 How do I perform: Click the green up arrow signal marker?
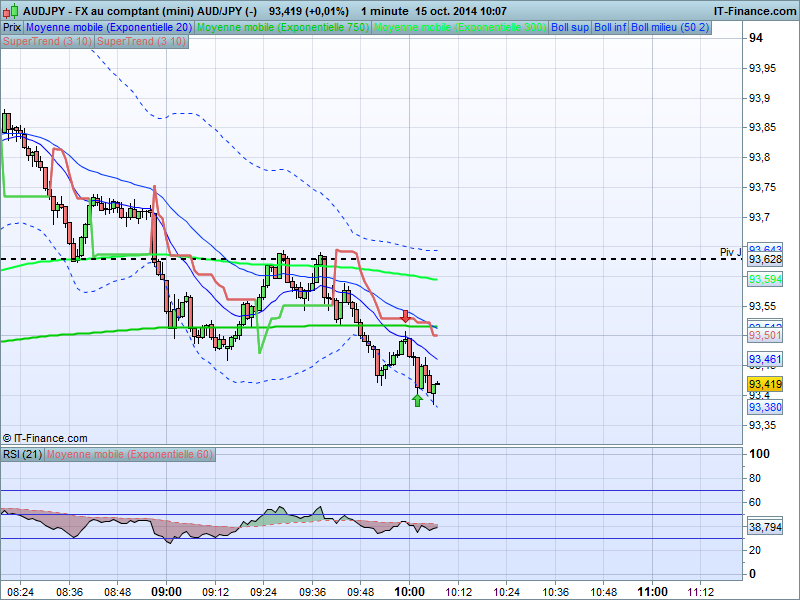coord(417,401)
